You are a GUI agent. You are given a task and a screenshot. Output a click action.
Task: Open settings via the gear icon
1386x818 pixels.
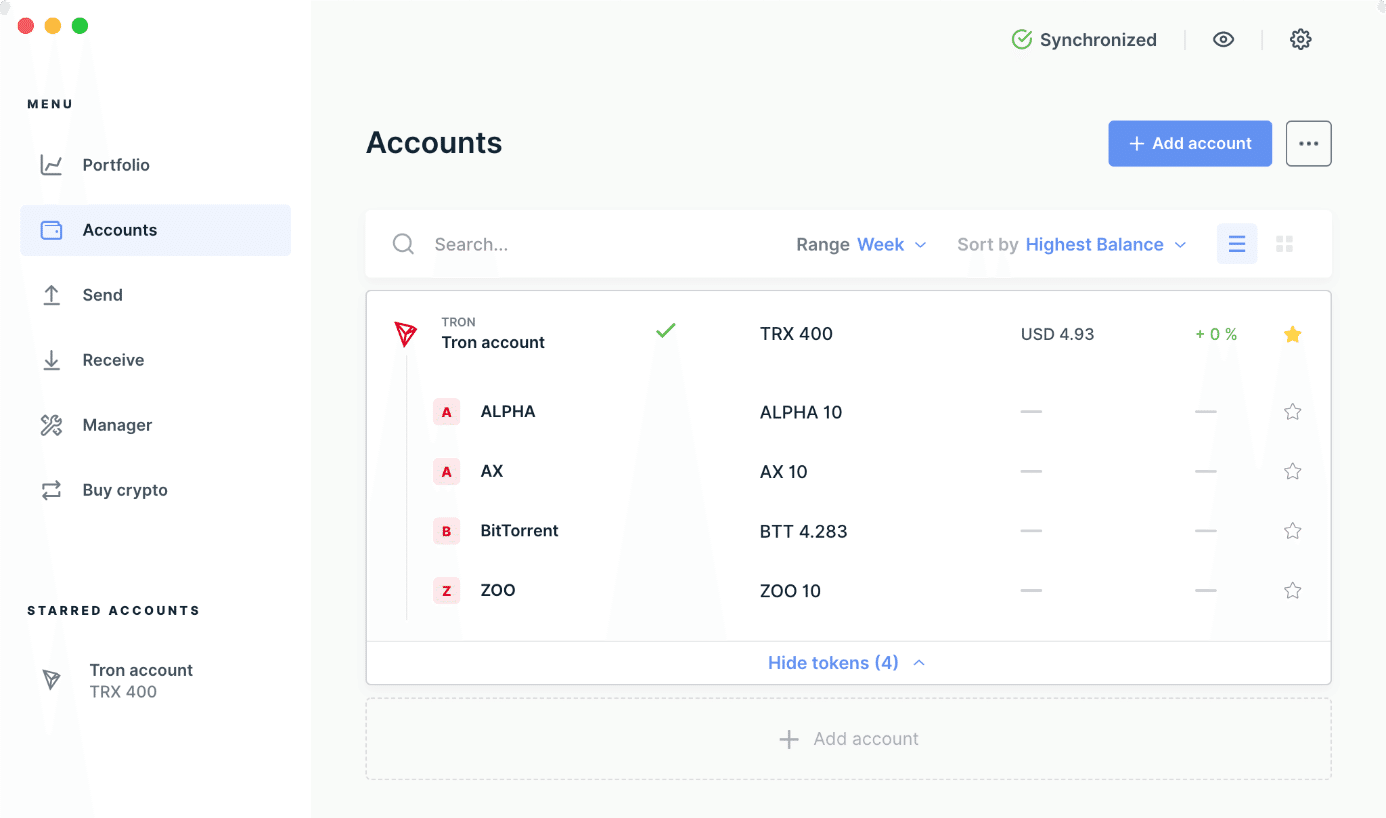1300,40
